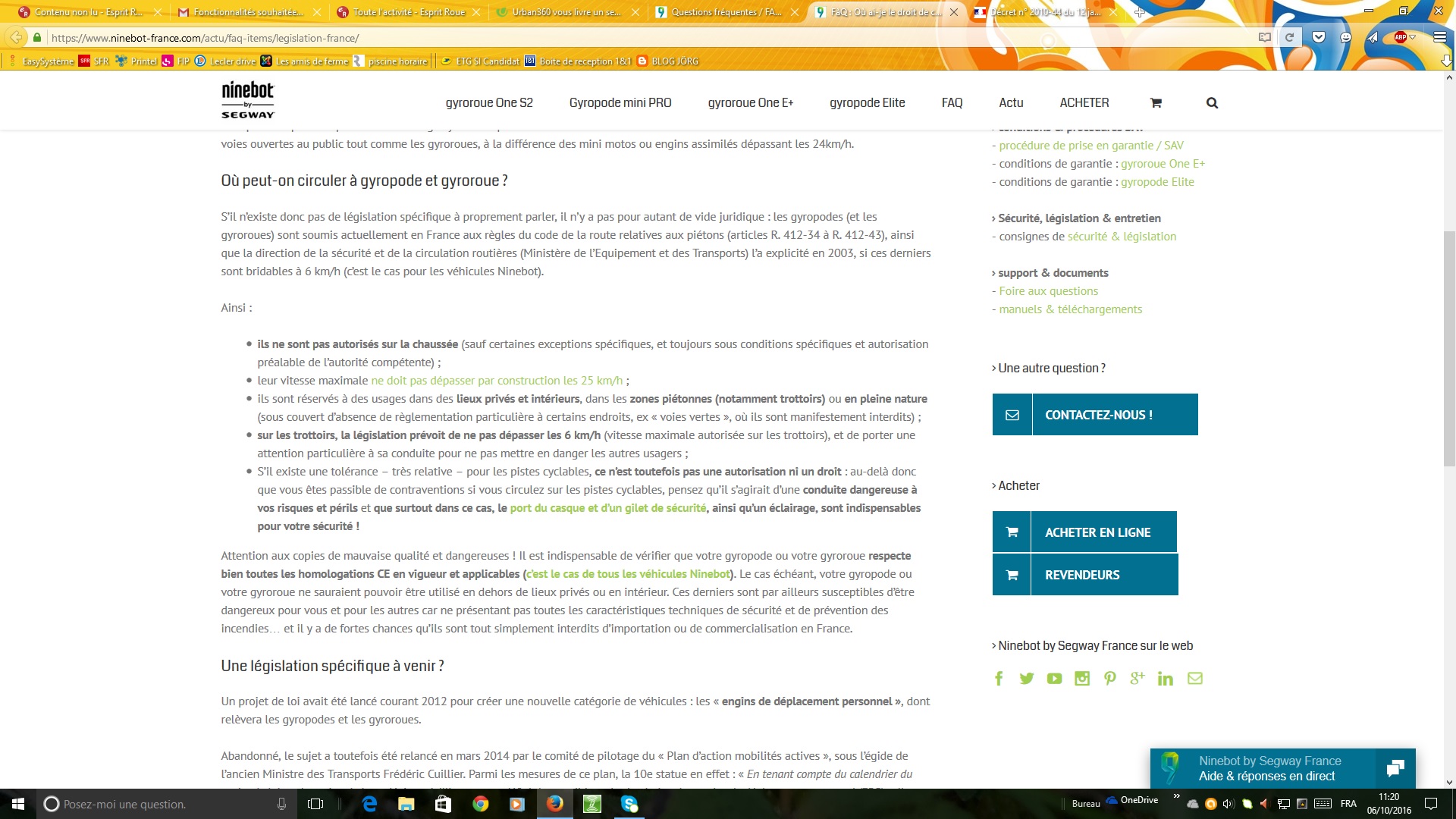
Task: Open Firefox hamburger menu
Action: pyautogui.click(x=1439, y=37)
